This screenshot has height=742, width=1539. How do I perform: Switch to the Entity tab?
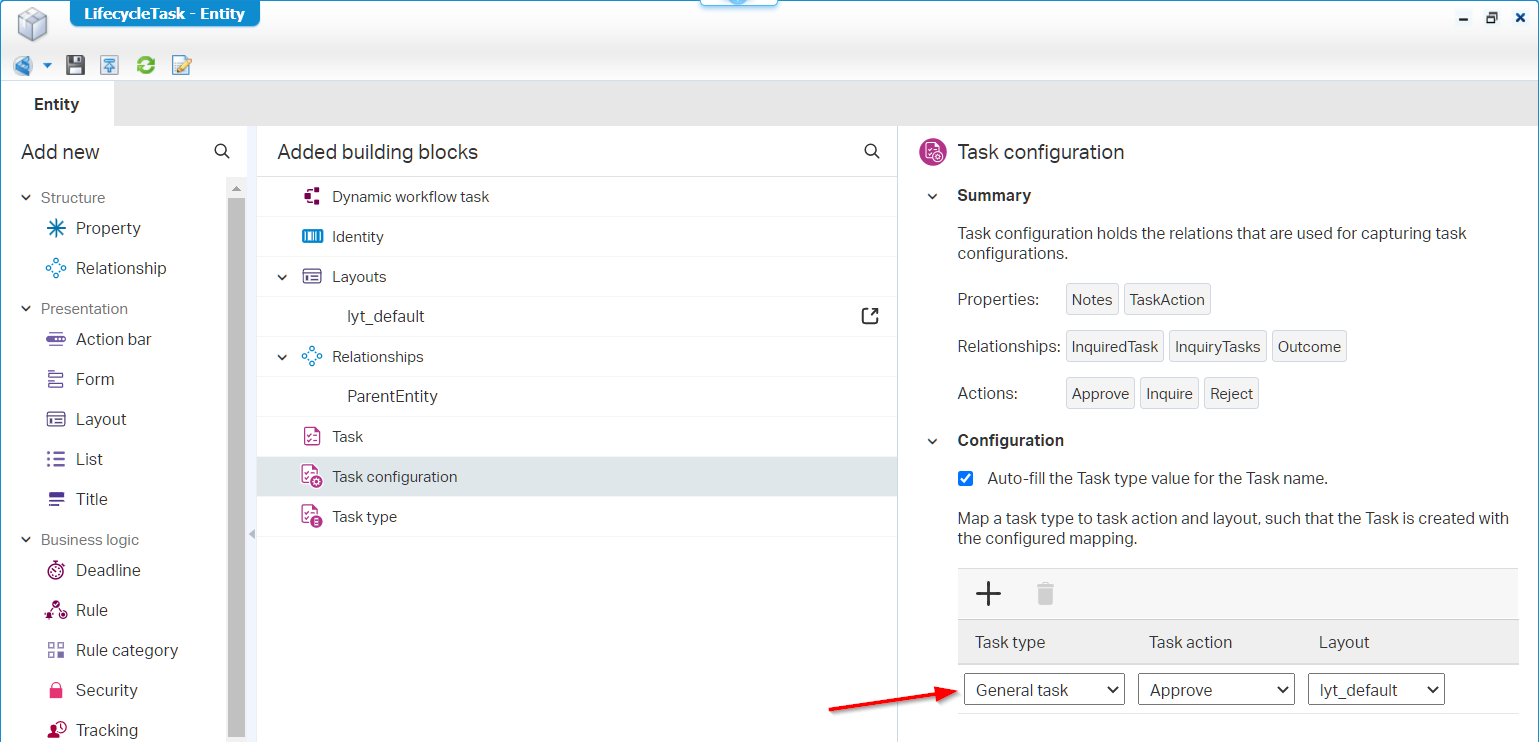coord(57,104)
